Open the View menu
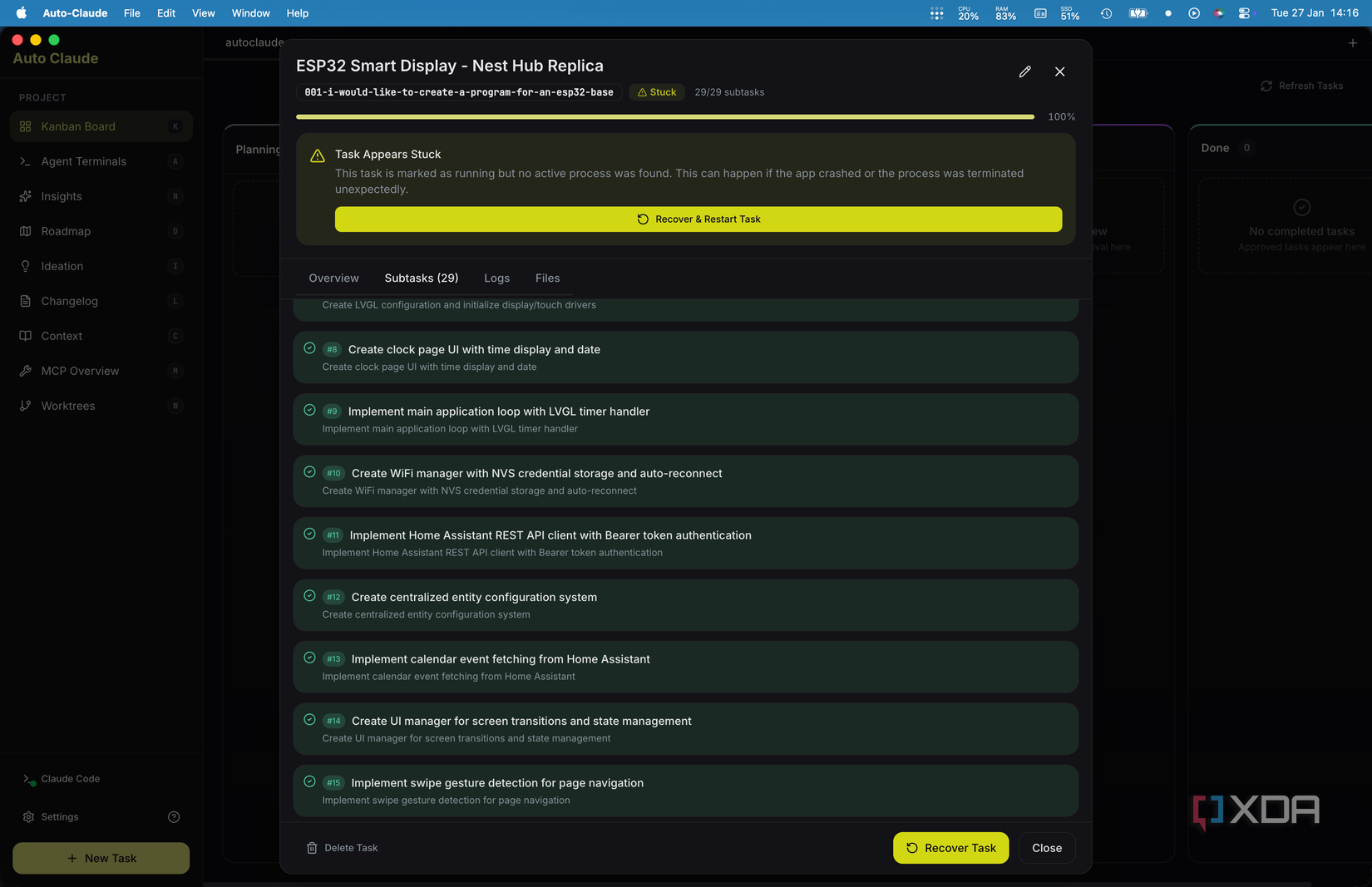Image resolution: width=1372 pixels, height=887 pixels. [x=204, y=13]
